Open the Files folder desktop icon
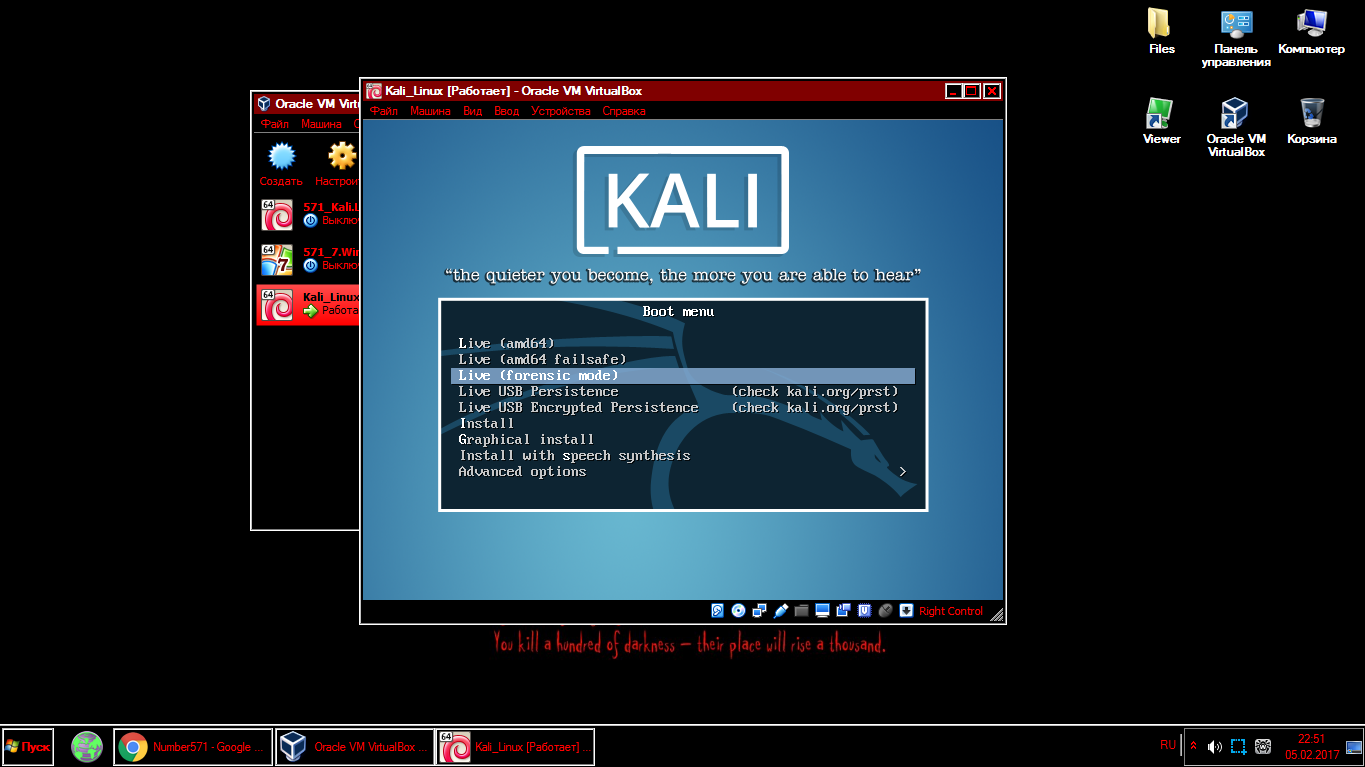Screen dimensions: 1365x767 (x=1161, y=31)
